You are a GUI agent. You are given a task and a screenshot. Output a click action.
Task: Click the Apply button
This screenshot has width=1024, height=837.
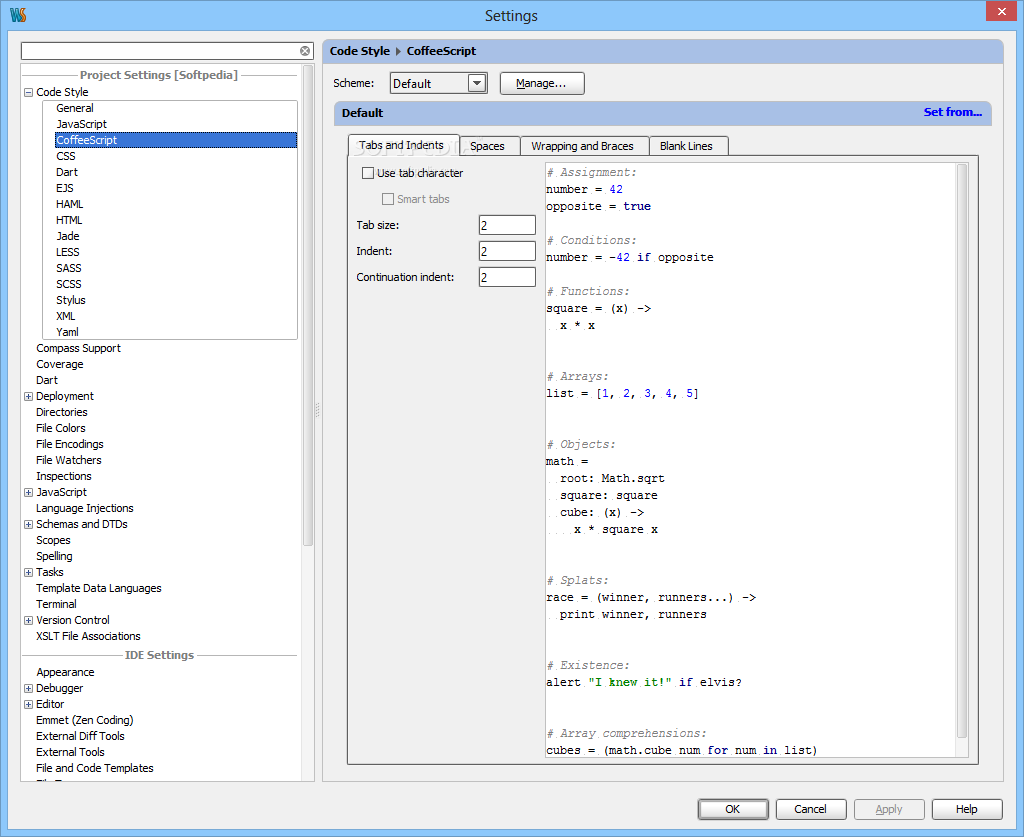[x=889, y=809]
